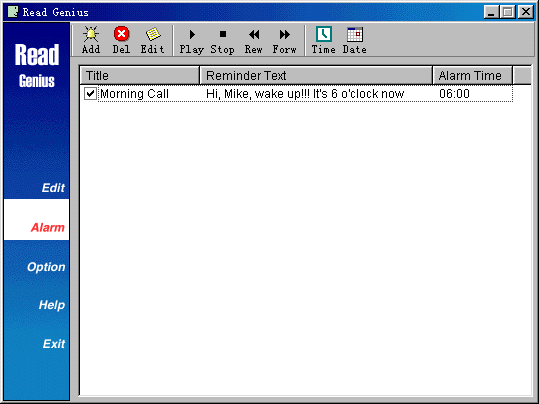Stop playback with the Stop button
Viewport: 539px width, 404px height.
(222, 41)
